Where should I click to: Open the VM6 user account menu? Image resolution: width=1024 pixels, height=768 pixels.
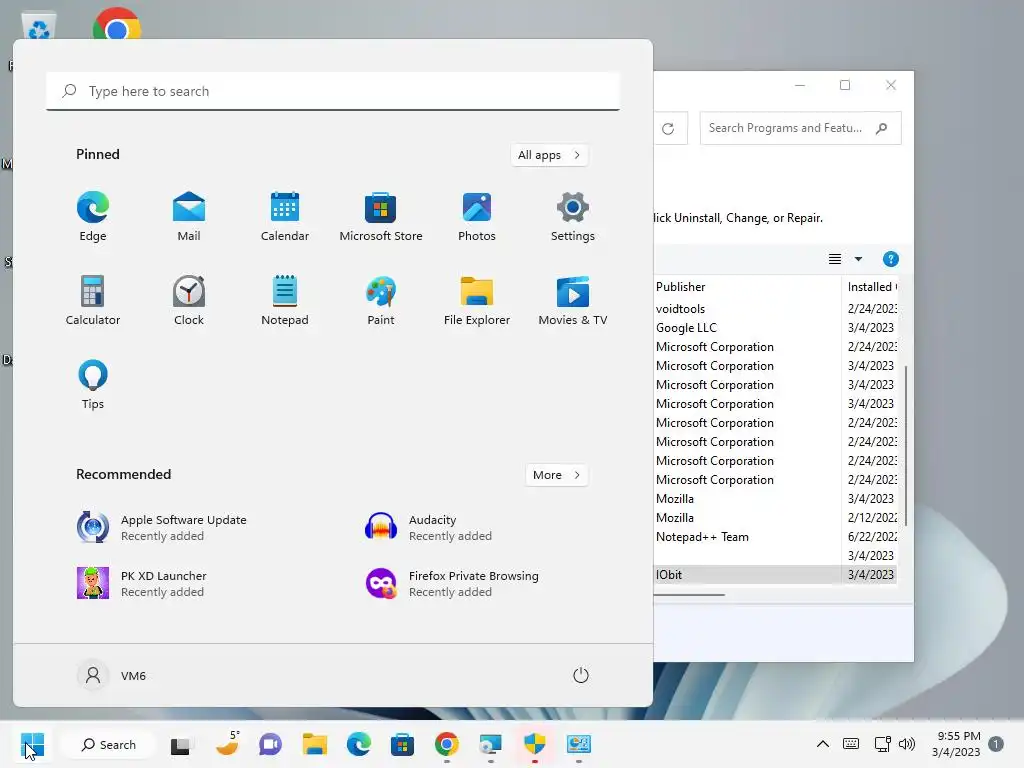pos(112,675)
